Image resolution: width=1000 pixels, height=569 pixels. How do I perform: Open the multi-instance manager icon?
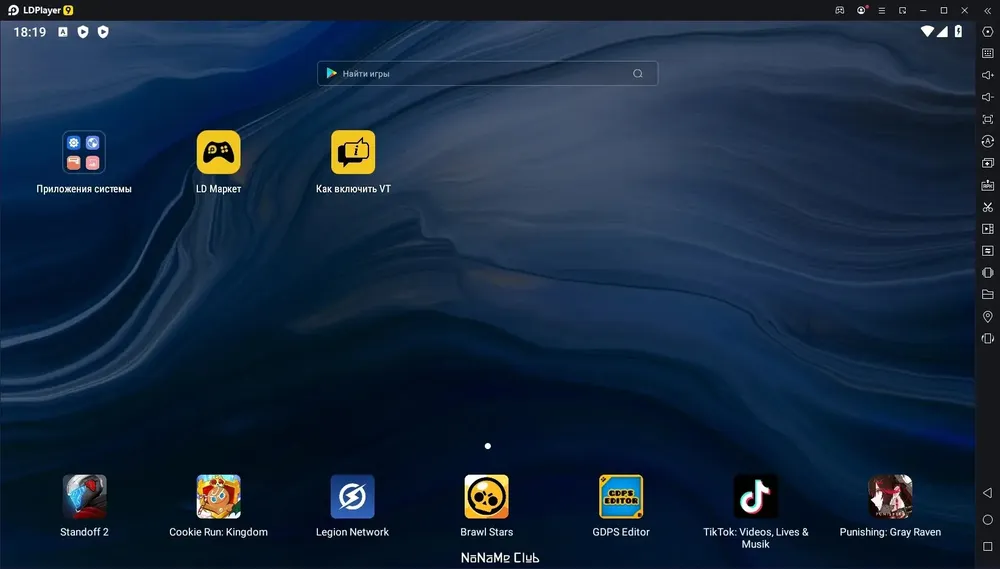point(987,163)
